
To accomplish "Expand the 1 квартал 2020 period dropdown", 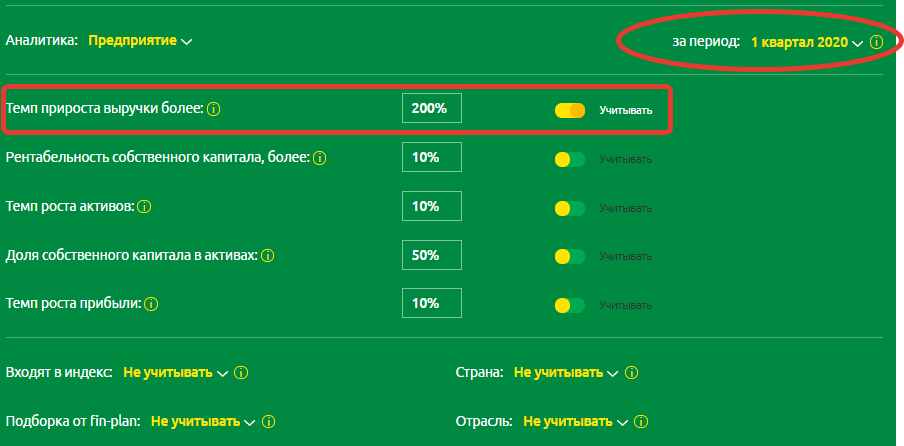I will tap(806, 42).
